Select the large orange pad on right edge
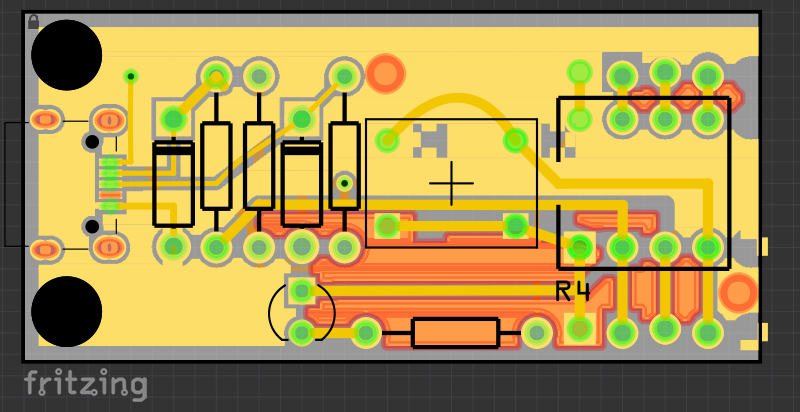This screenshot has width=800, height=412. pos(738,293)
